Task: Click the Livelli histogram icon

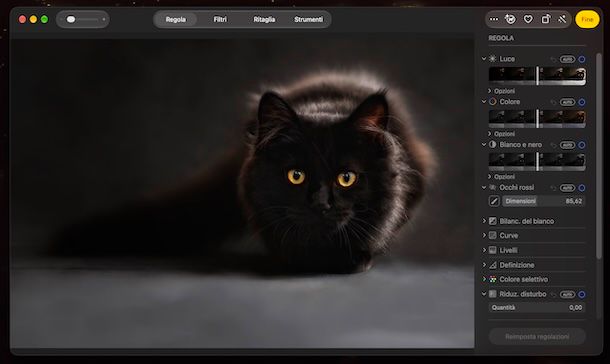Action: point(493,250)
